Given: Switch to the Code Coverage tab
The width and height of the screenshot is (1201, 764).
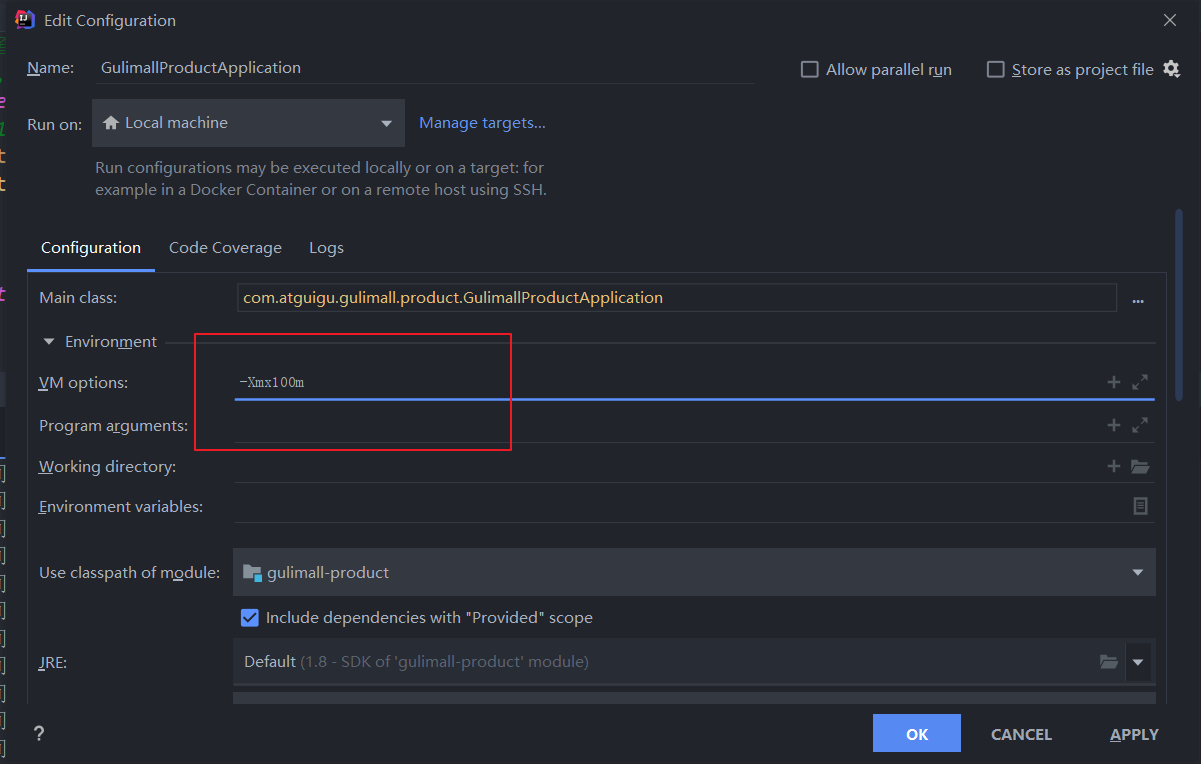Looking at the screenshot, I should tap(225, 247).
